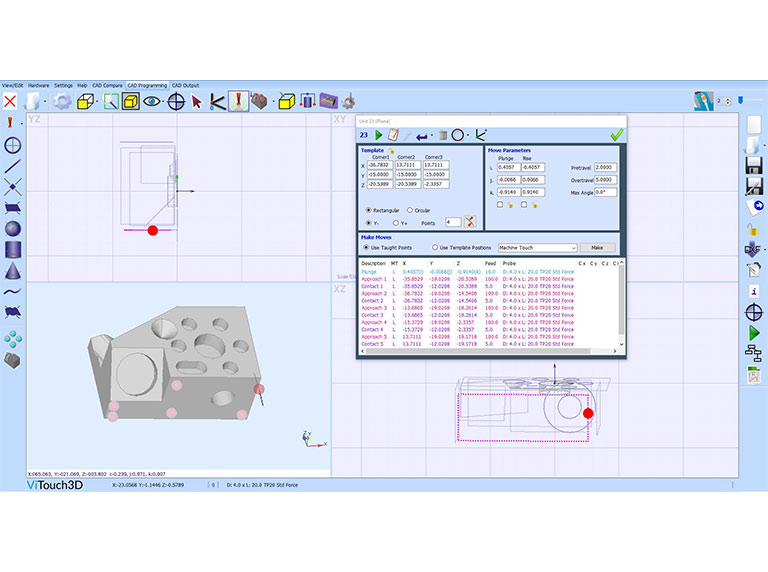The image size is (768, 572).
Task: Expand the return arrow dropdown in dialog
Action: coord(432,134)
